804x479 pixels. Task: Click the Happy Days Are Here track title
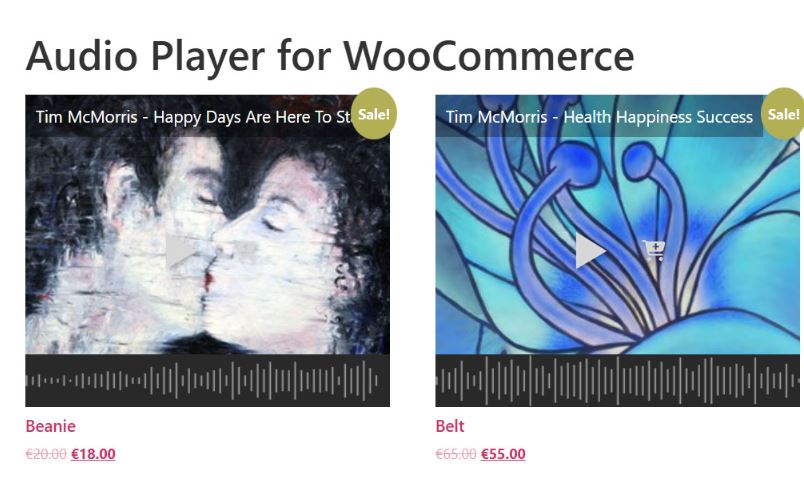(x=193, y=117)
